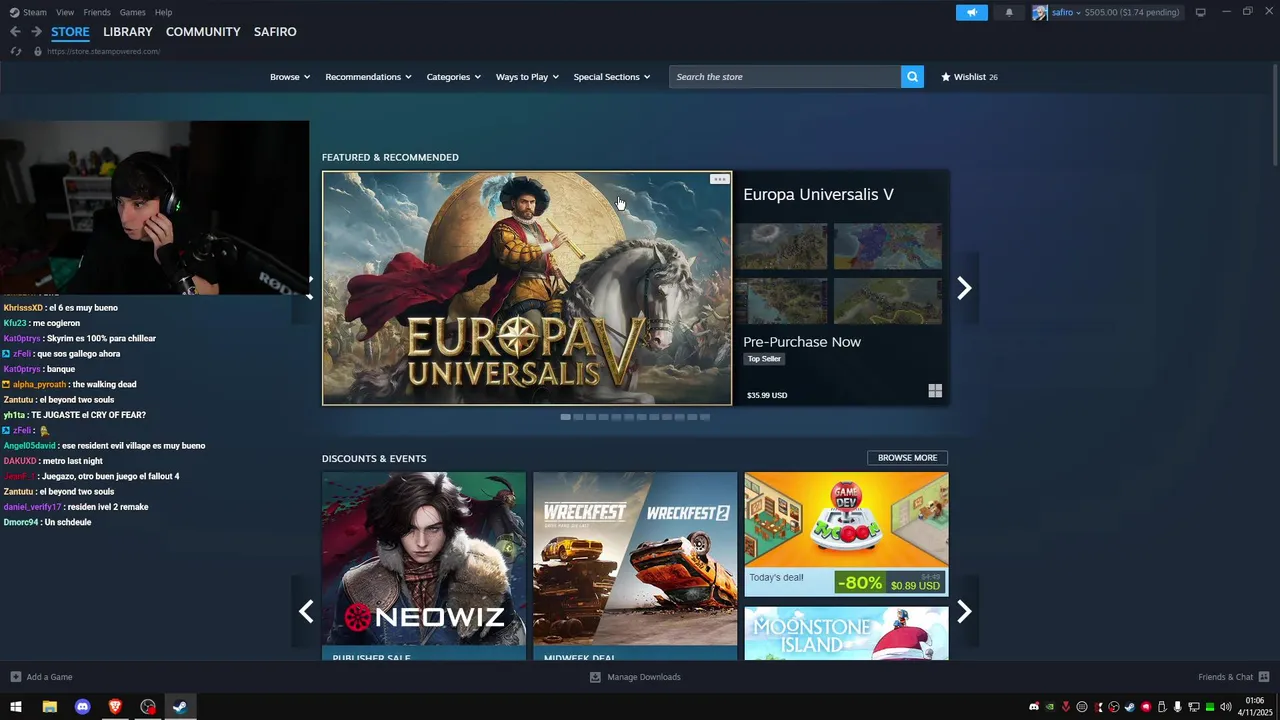Click the safiro profile avatar
Image resolution: width=1280 pixels, height=720 pixels.
pyautogui.click(x=1040, y=12)
